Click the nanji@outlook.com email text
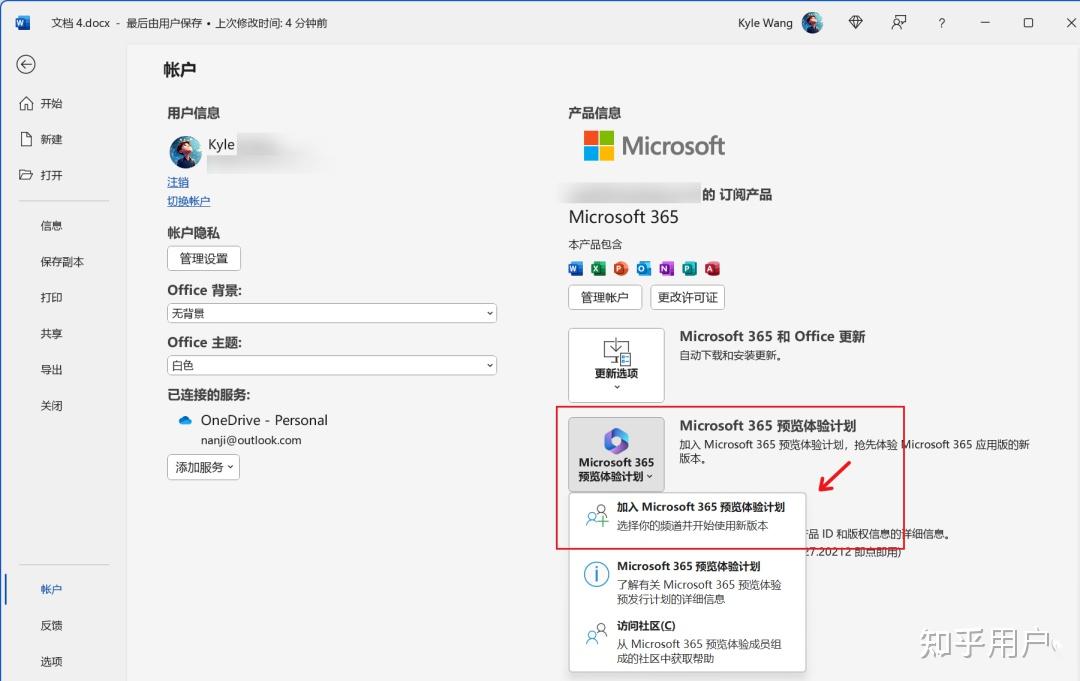Screen dimensions: 1080x681 (x=251, y=440)
